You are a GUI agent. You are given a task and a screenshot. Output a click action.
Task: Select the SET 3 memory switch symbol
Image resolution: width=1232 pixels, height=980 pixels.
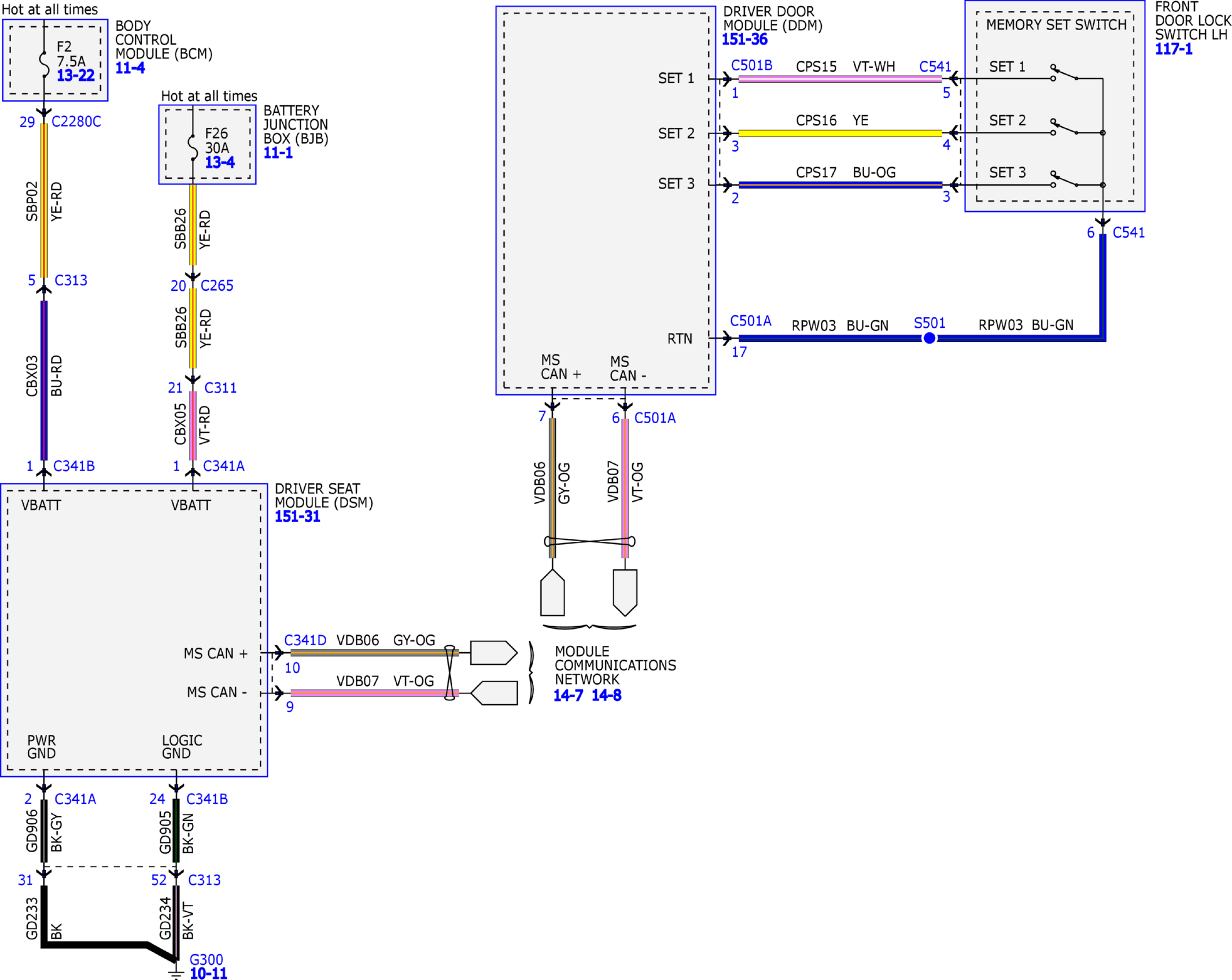[x=1064, y=179]
